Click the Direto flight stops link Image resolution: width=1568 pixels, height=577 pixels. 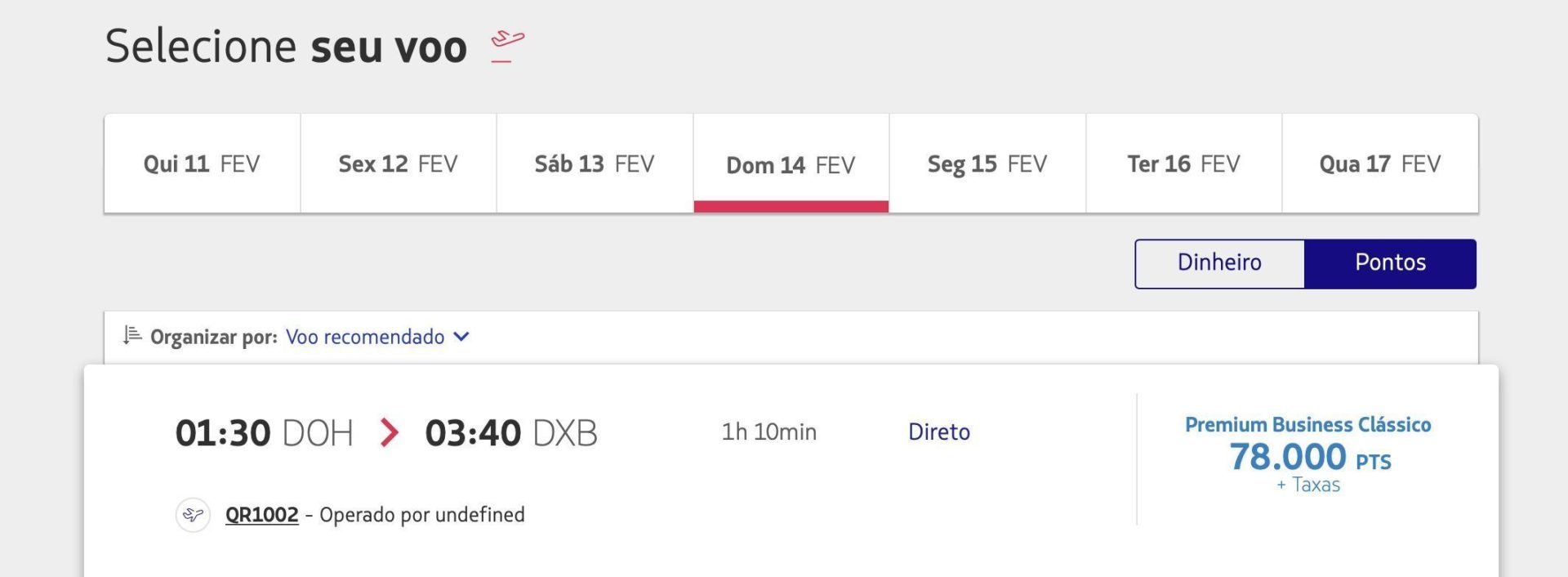click(x=939, y=432)
